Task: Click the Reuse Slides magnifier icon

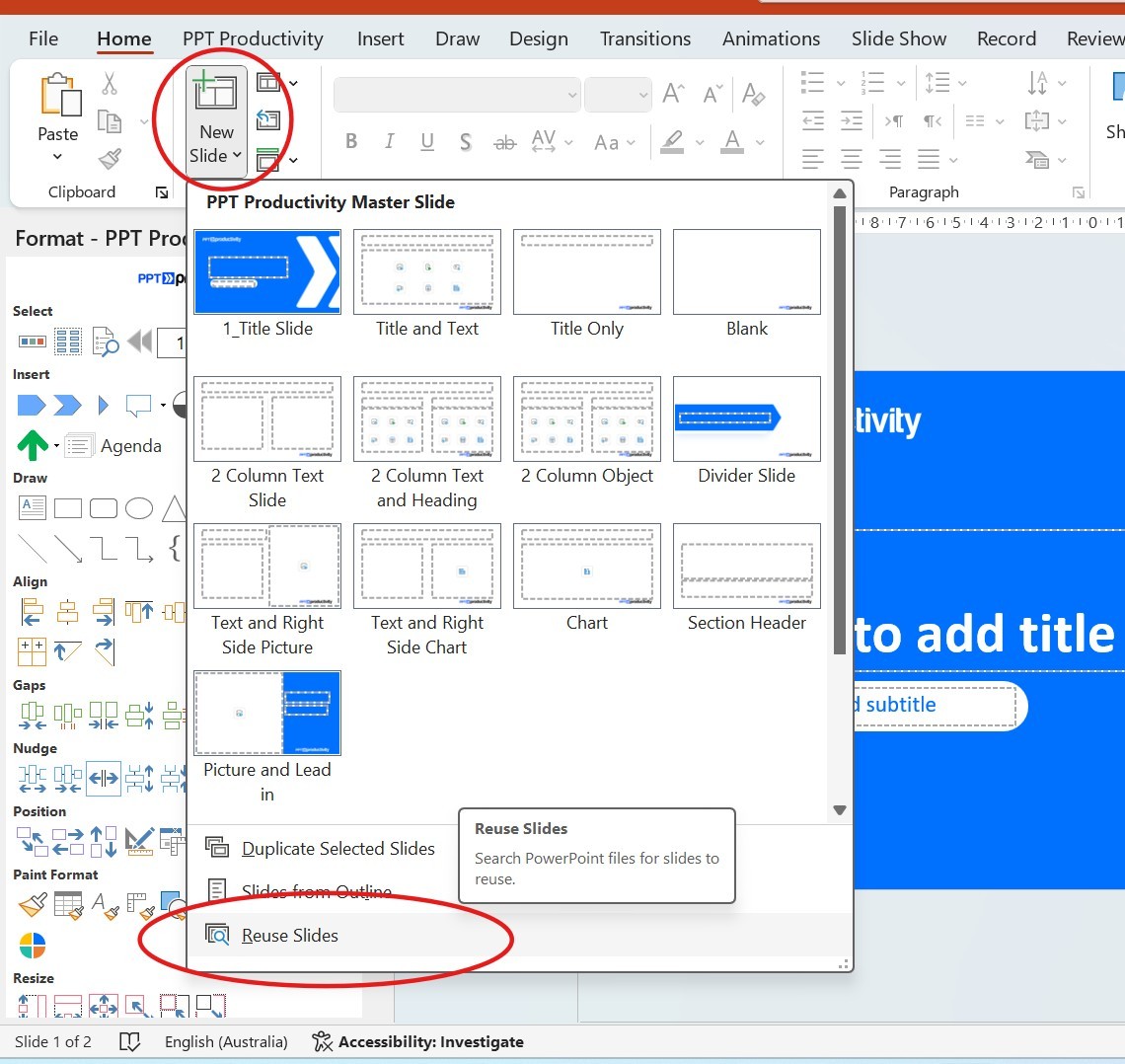Action: [x=217, y=934]
